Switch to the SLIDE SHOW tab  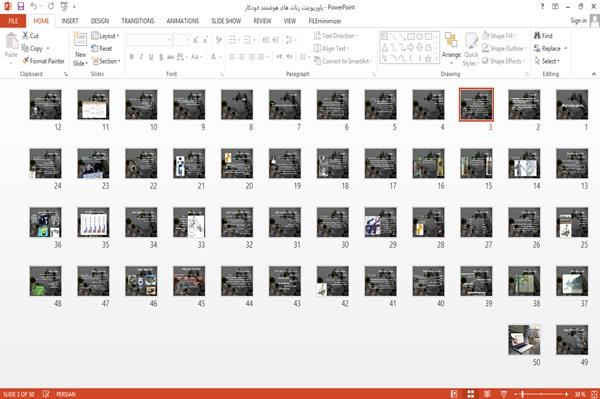pos(226,21)
